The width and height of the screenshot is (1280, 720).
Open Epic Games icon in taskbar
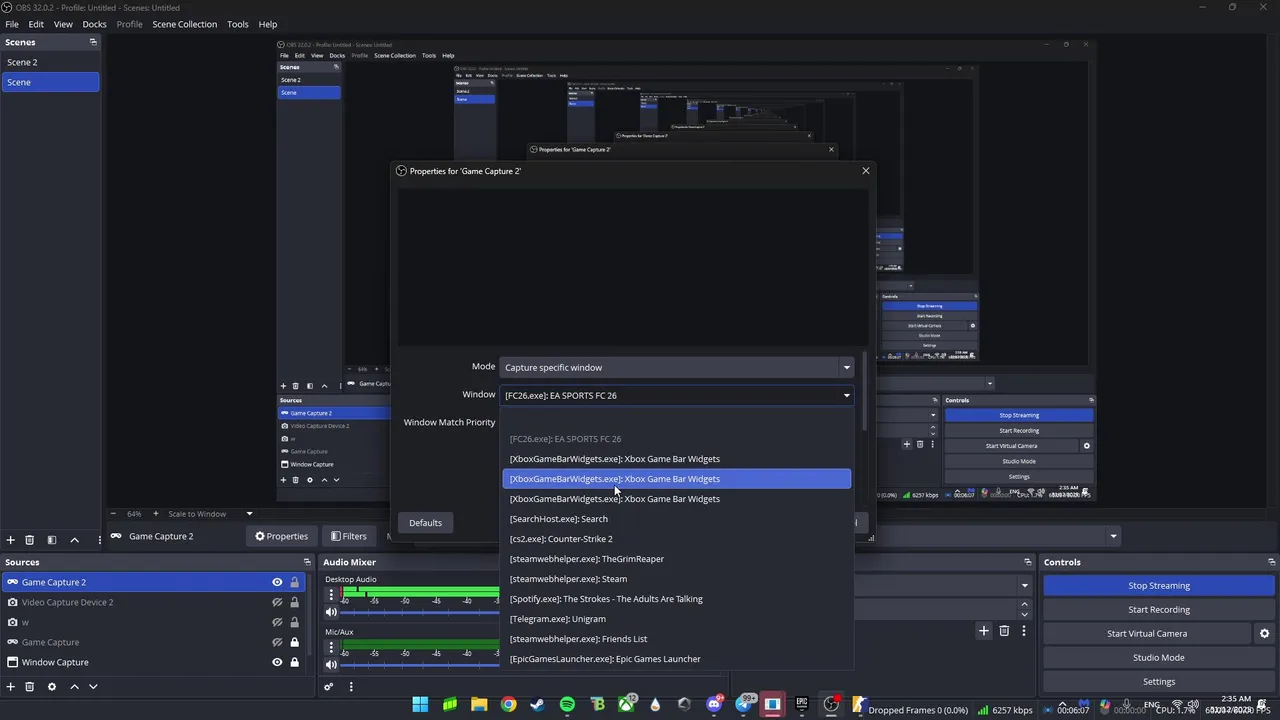point(801,704)
